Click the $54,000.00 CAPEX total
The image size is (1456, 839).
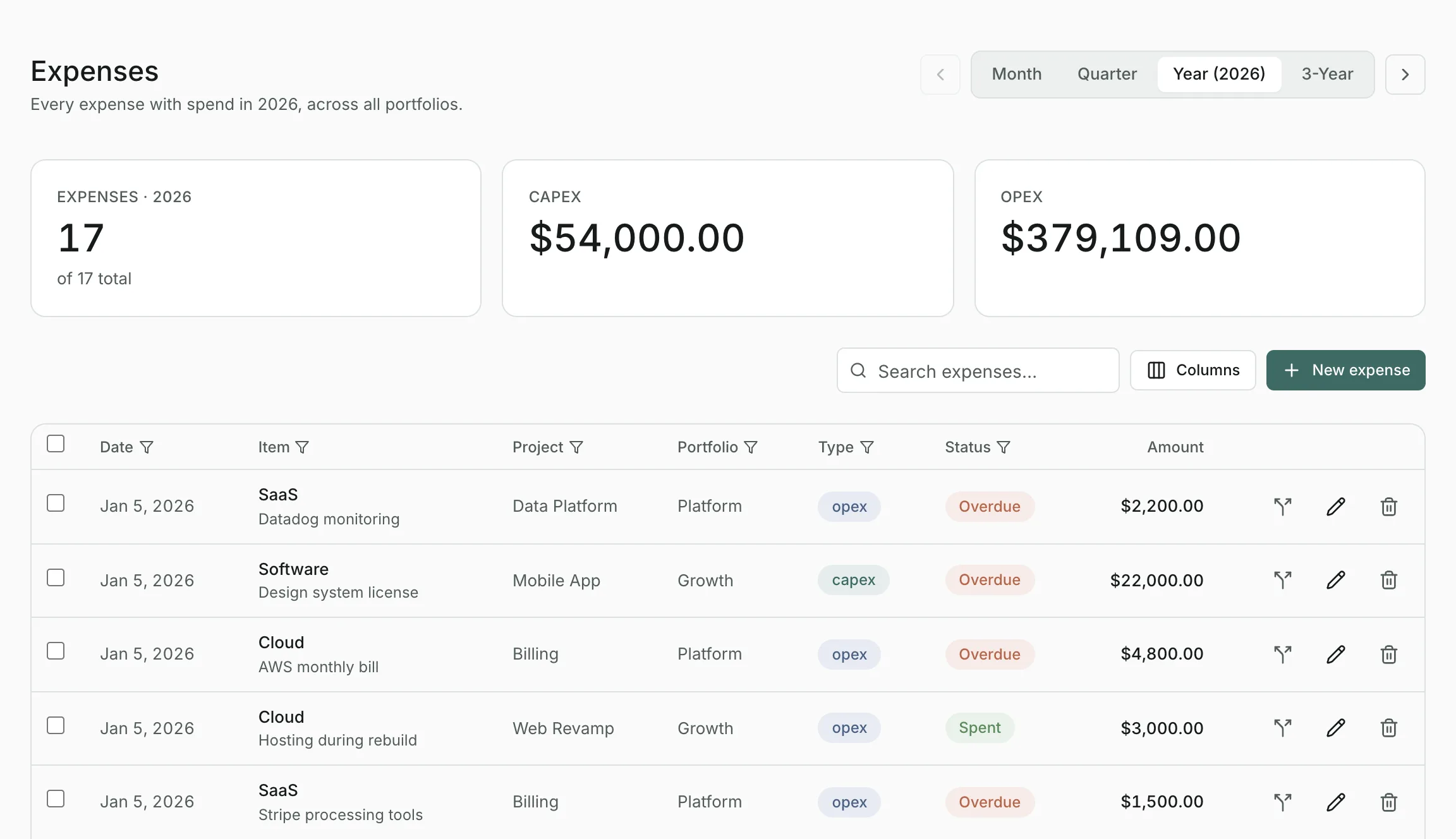(637, 238)
